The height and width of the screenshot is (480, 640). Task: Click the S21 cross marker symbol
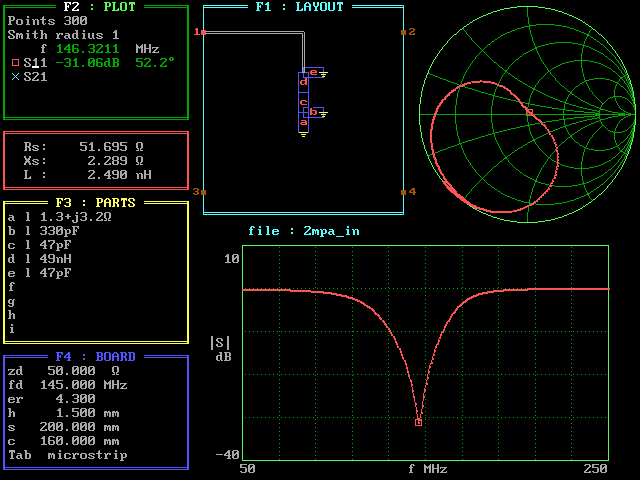[15, 76]
